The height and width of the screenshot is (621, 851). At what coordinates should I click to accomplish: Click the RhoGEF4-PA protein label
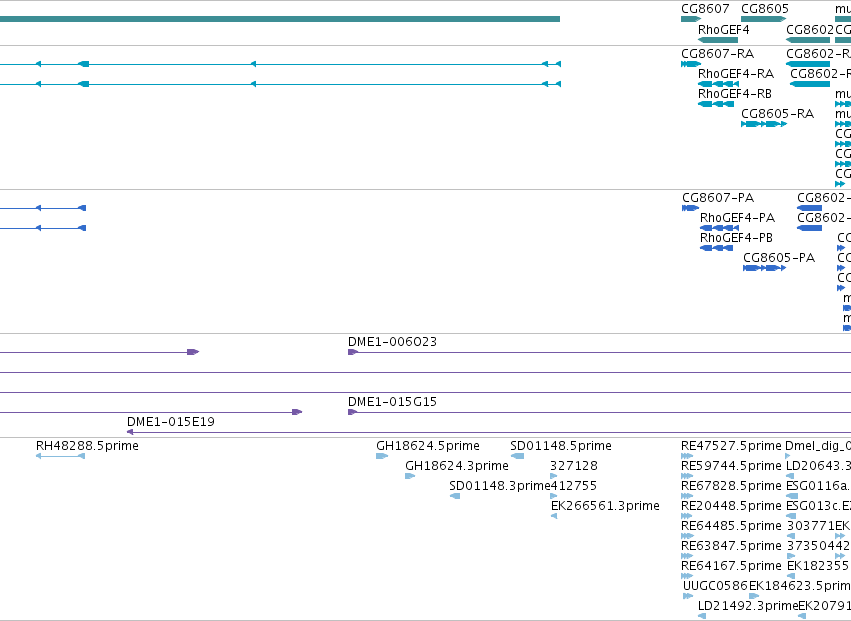coord(737,218)
